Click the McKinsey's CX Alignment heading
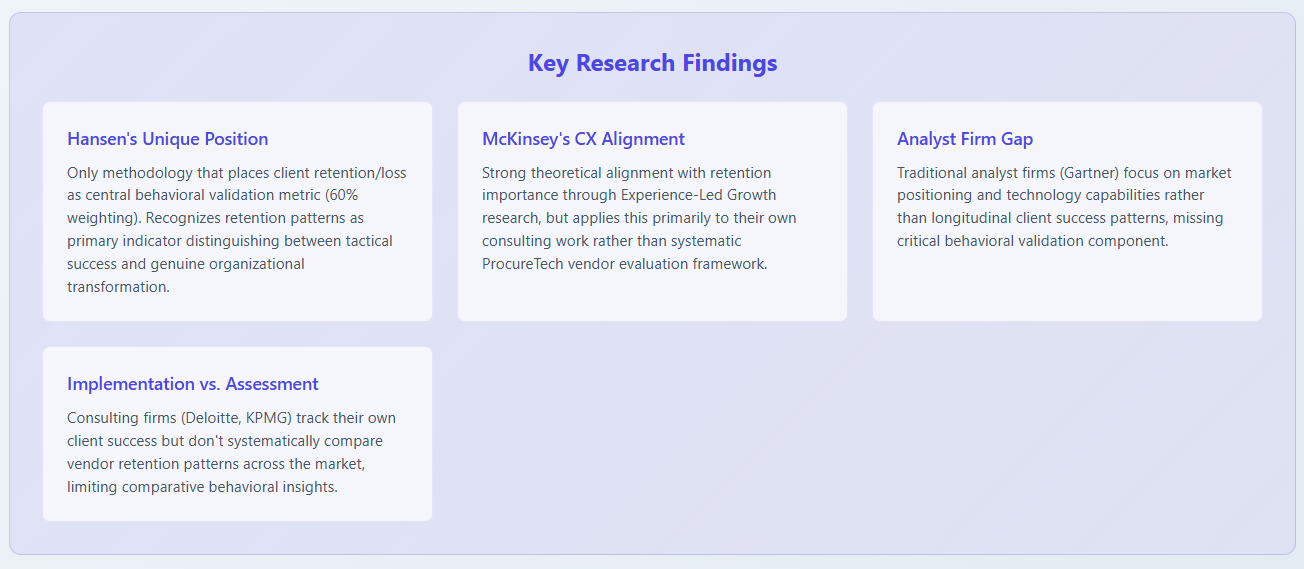The image size is (1304, 569). 583,139
